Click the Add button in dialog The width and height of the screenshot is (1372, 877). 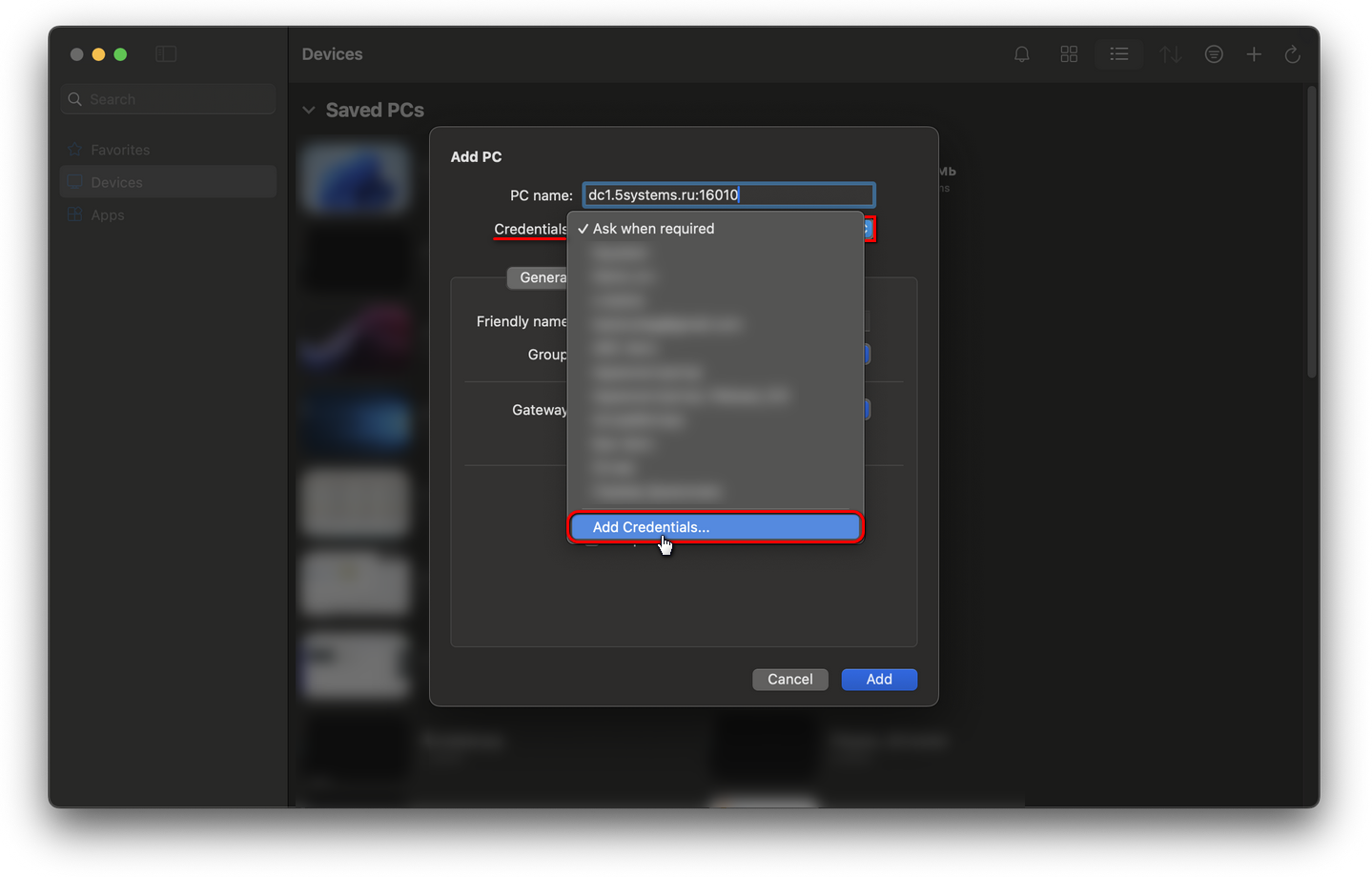[x=878, y=680]
